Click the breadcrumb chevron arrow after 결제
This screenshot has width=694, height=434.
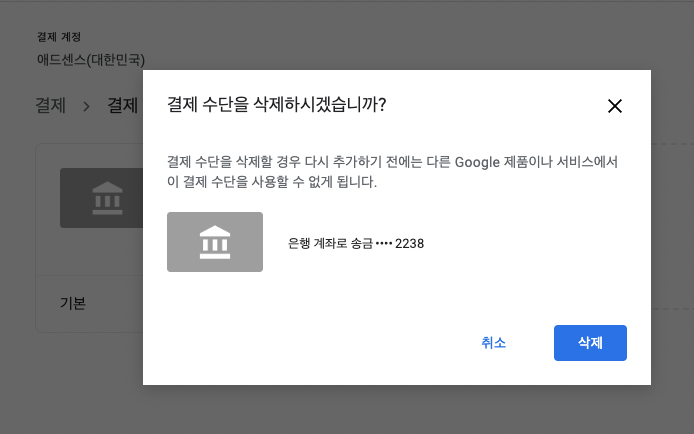(86, 106)
